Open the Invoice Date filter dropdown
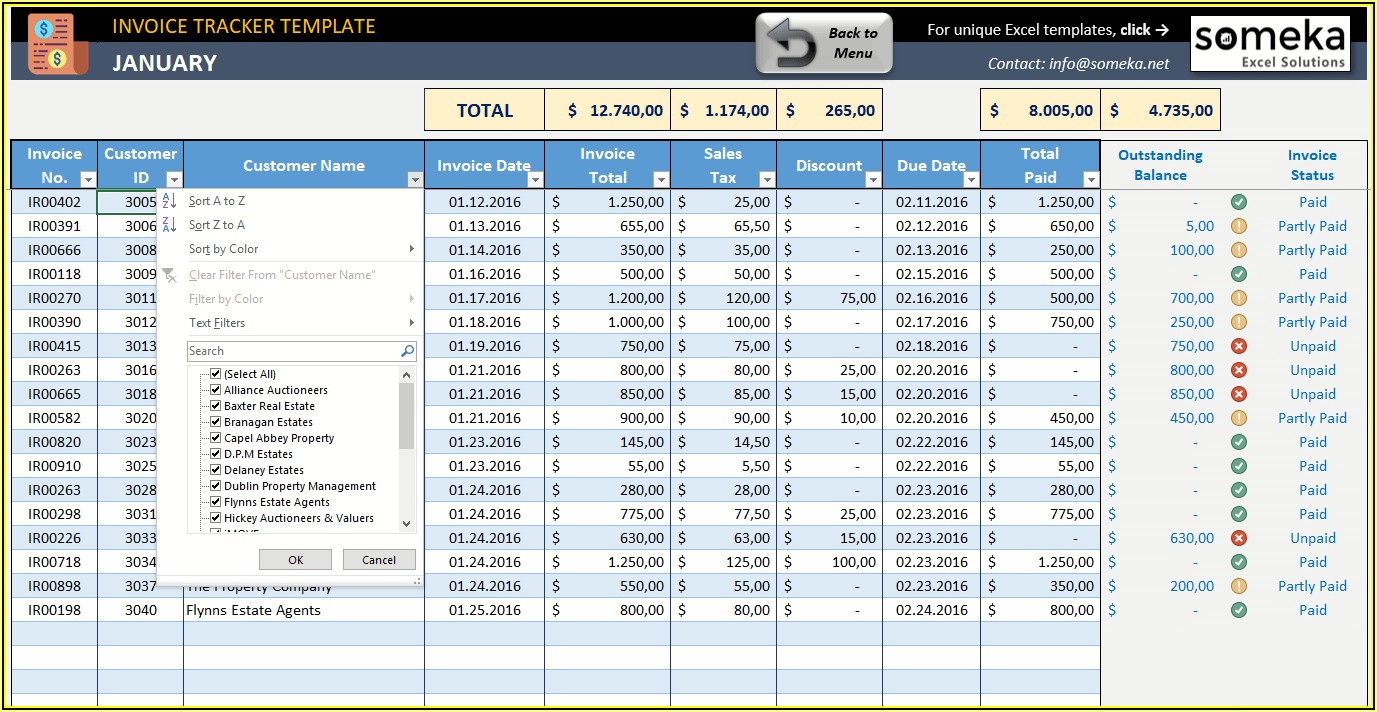Viewport: 1377px width, 712px height. point(534,180)
